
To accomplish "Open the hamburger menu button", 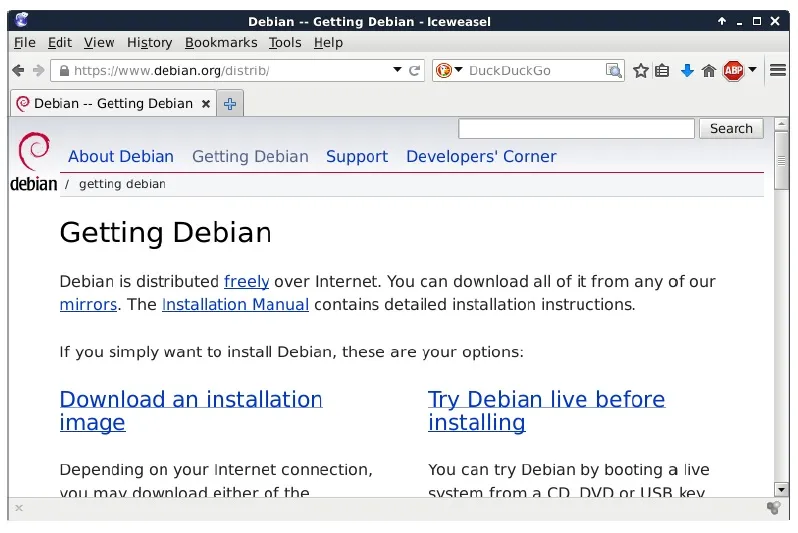I will 778,70.
